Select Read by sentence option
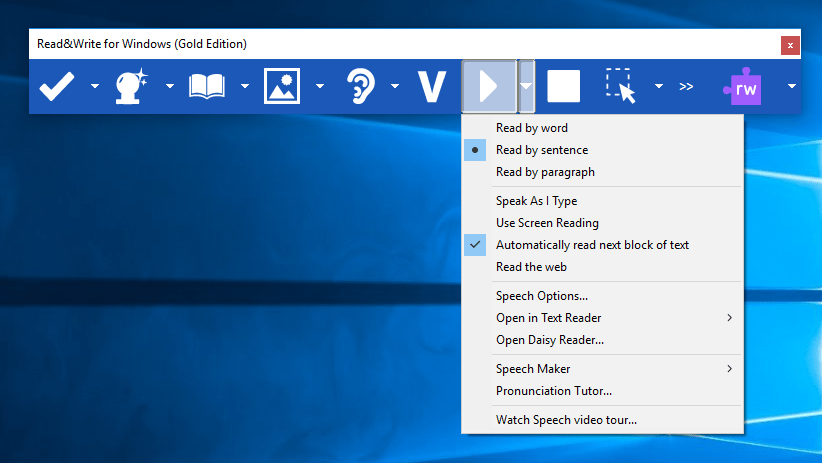Image resolution: width=822 pixels, height=463 pixels. click(x=602, y=150)
